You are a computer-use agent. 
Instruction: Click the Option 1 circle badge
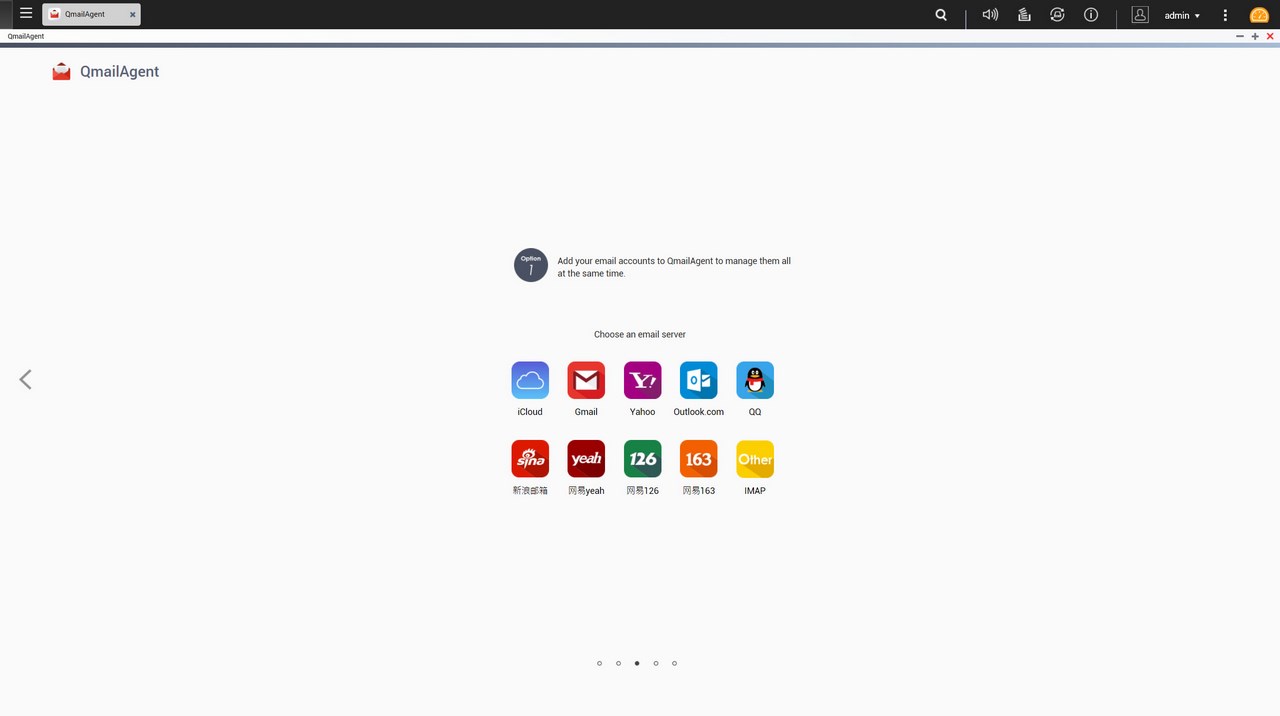pos(531,265)
